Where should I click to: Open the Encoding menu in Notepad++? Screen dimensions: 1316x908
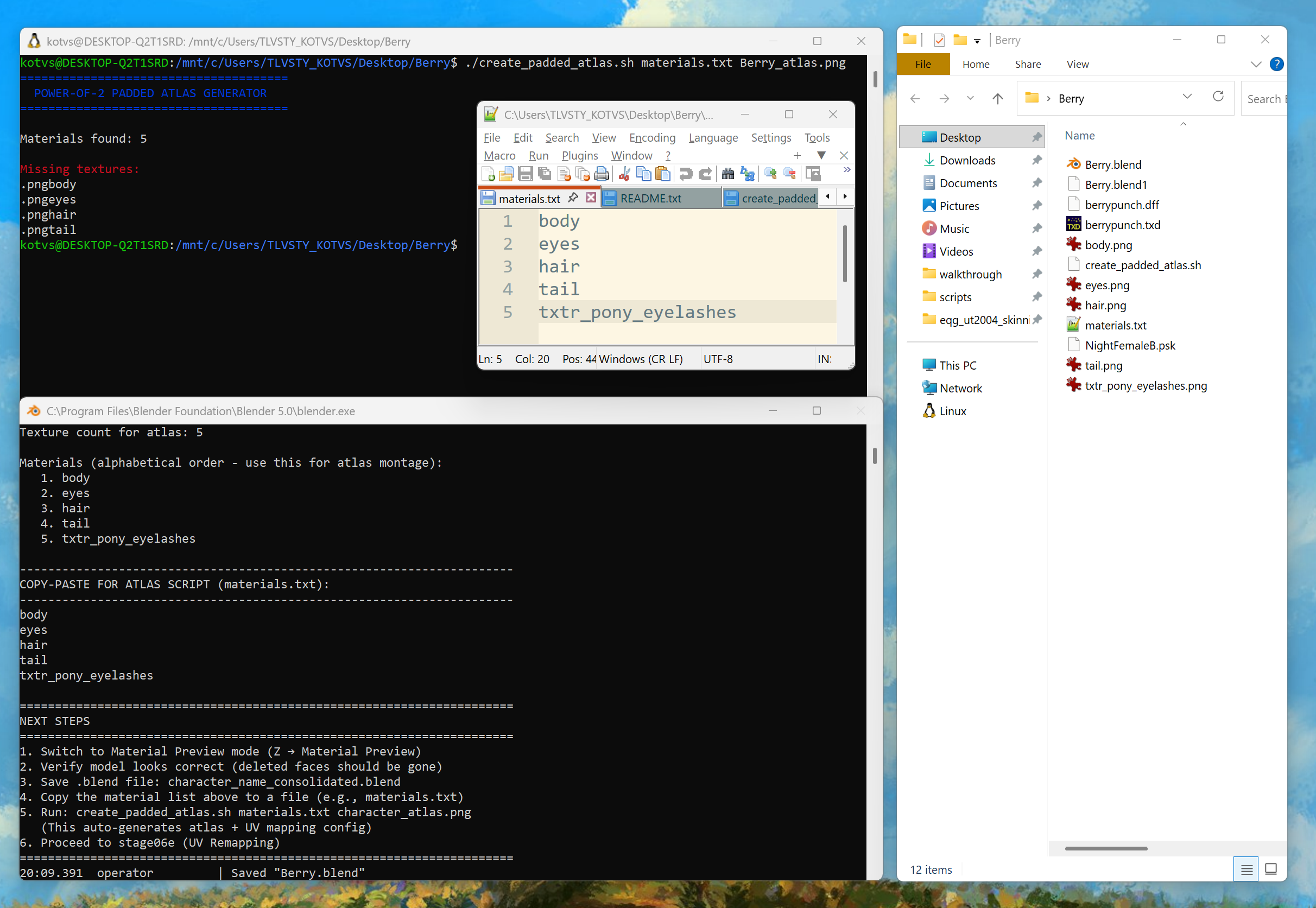click(652, 138)
